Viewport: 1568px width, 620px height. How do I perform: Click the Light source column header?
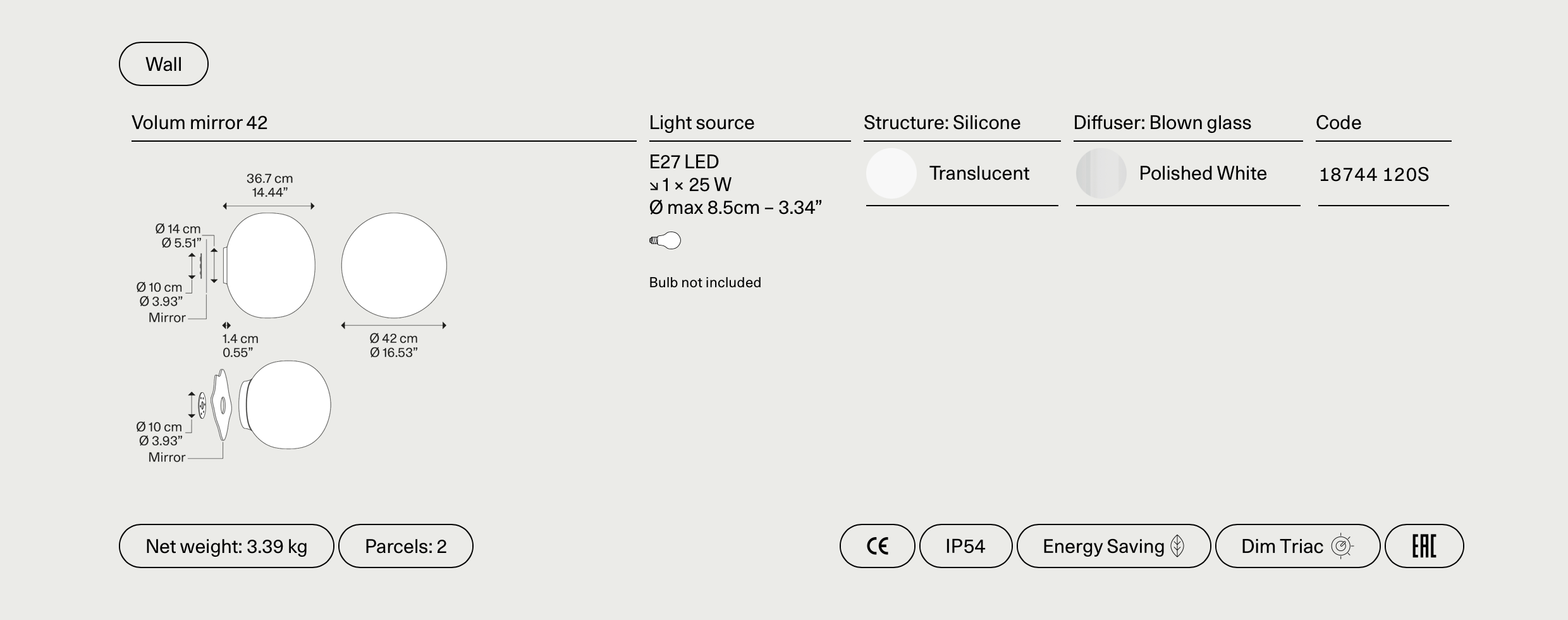click(x=701, y=123)
